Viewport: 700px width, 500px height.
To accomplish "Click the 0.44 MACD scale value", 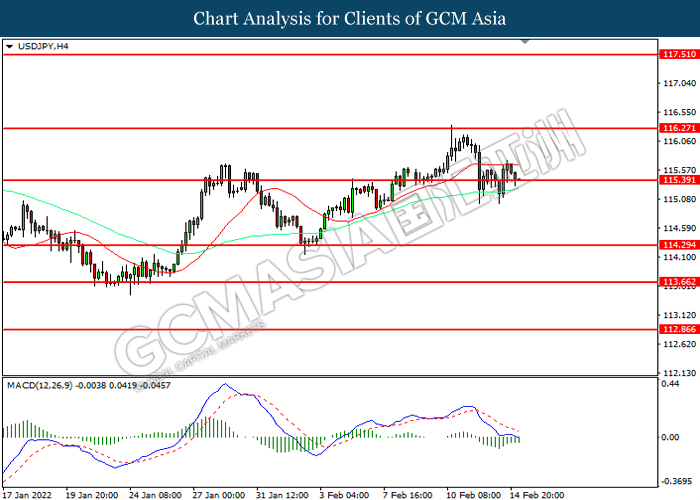I will [x=670, y=384].
